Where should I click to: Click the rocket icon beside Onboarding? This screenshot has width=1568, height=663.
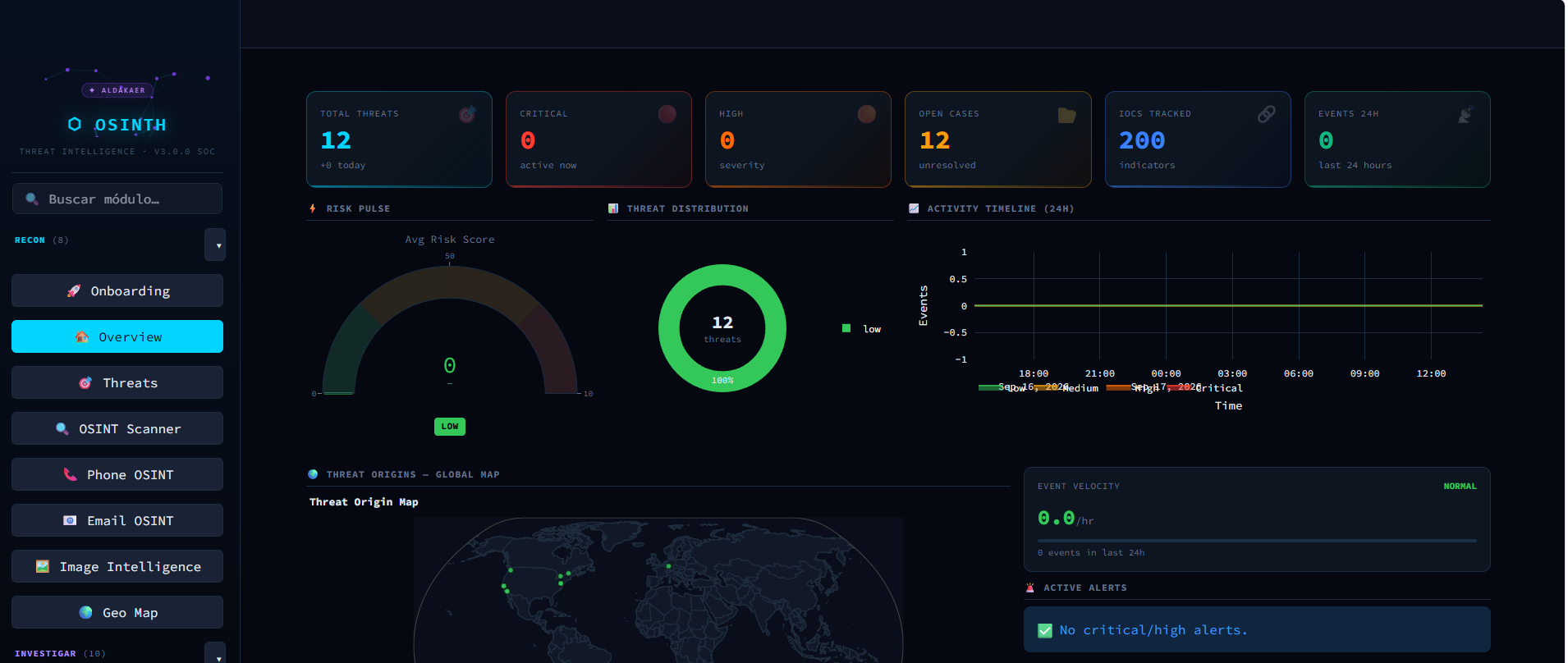coord(74,291)
